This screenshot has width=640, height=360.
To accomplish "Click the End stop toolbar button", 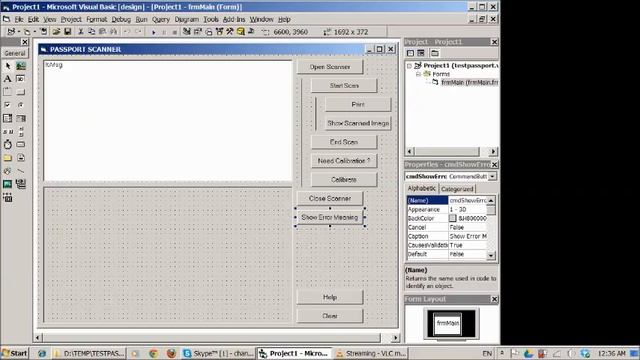I will [x=175, y=32].
